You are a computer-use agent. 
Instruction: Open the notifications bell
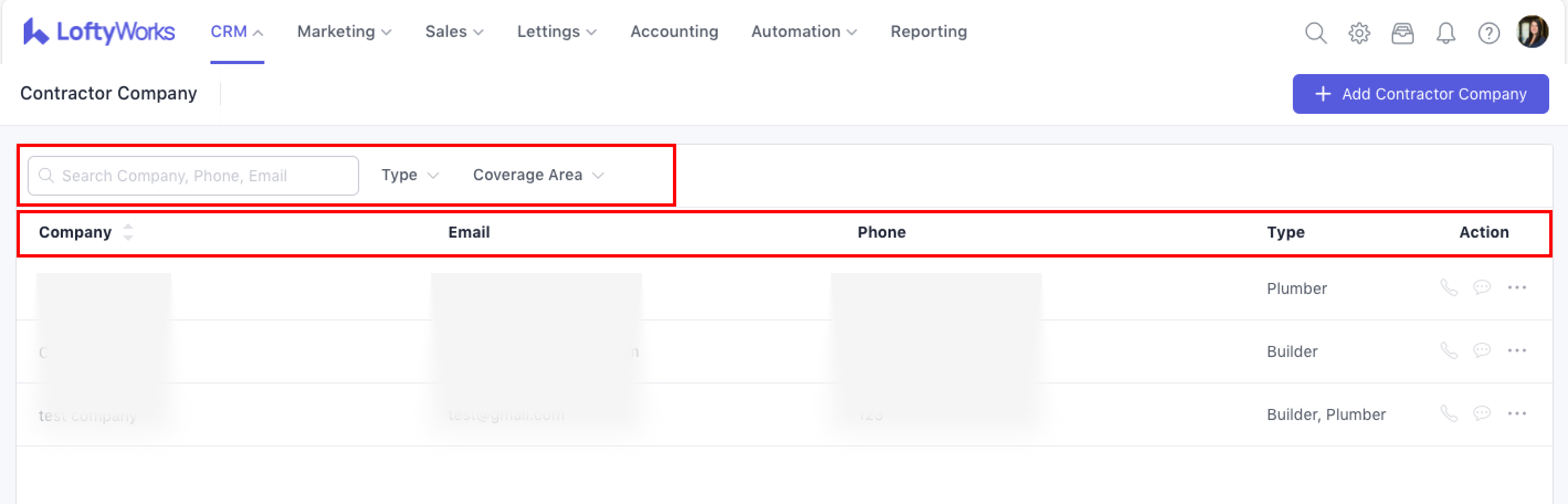pos(1445,33)
